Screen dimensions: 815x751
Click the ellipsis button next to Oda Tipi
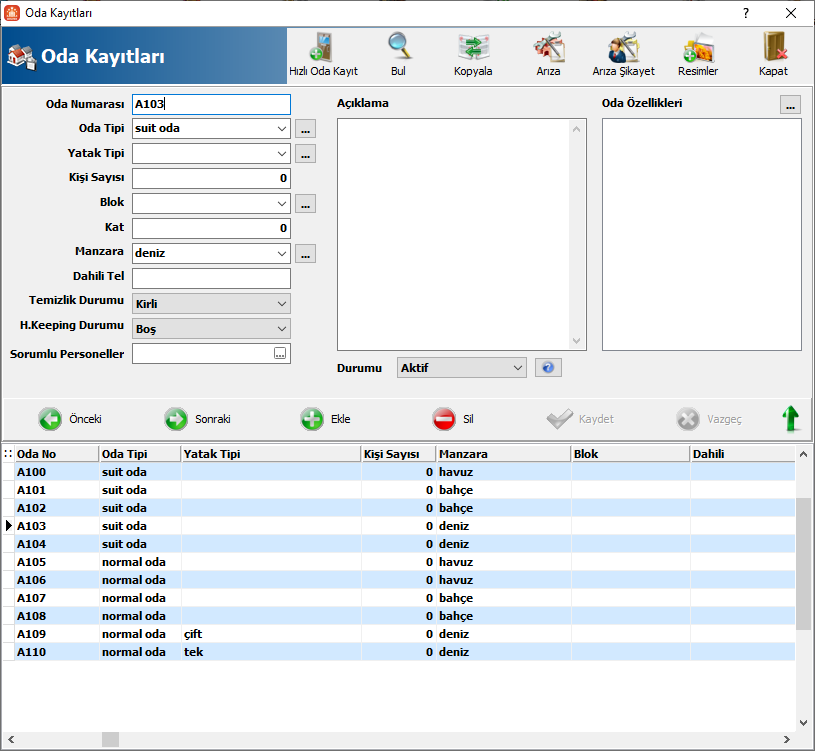[306, 128]
